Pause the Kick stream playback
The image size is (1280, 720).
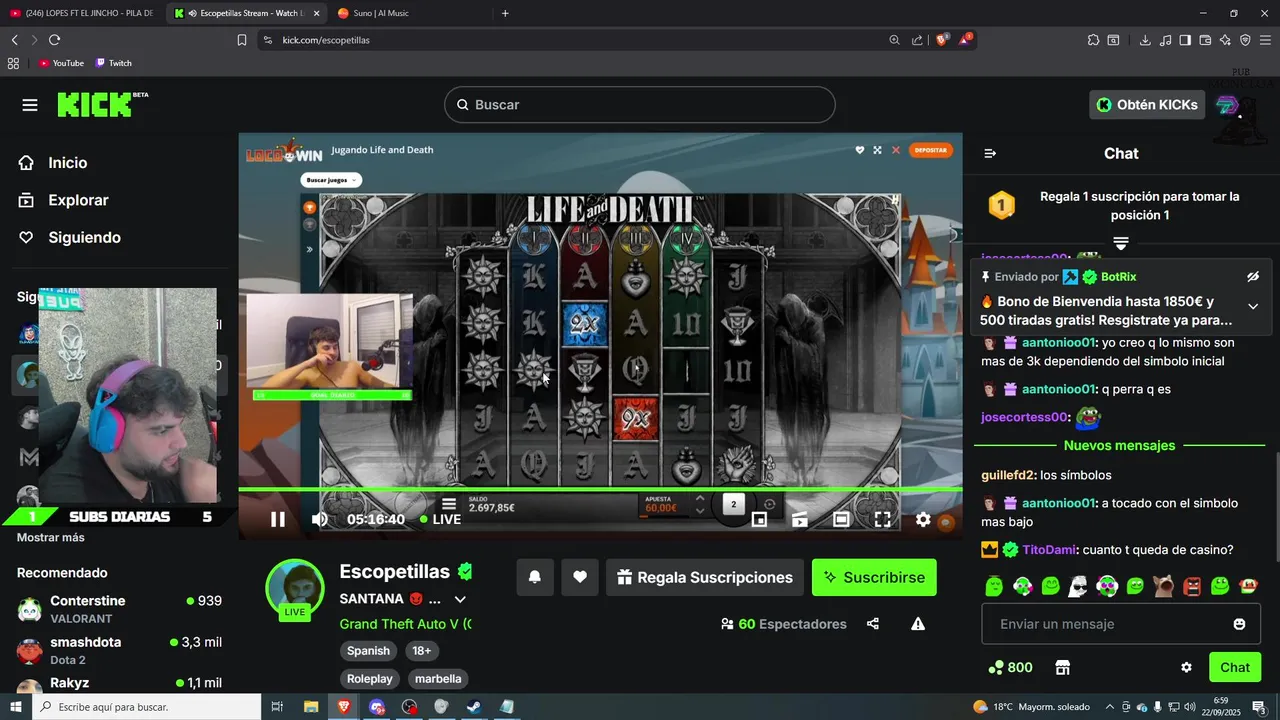[278, 519]
